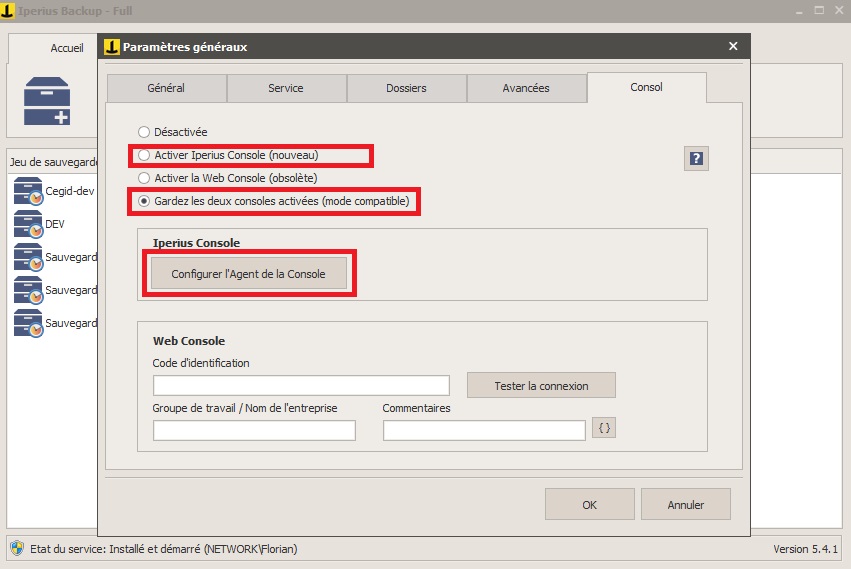Close the Paramètres généraux dialog

pos(733,46)
